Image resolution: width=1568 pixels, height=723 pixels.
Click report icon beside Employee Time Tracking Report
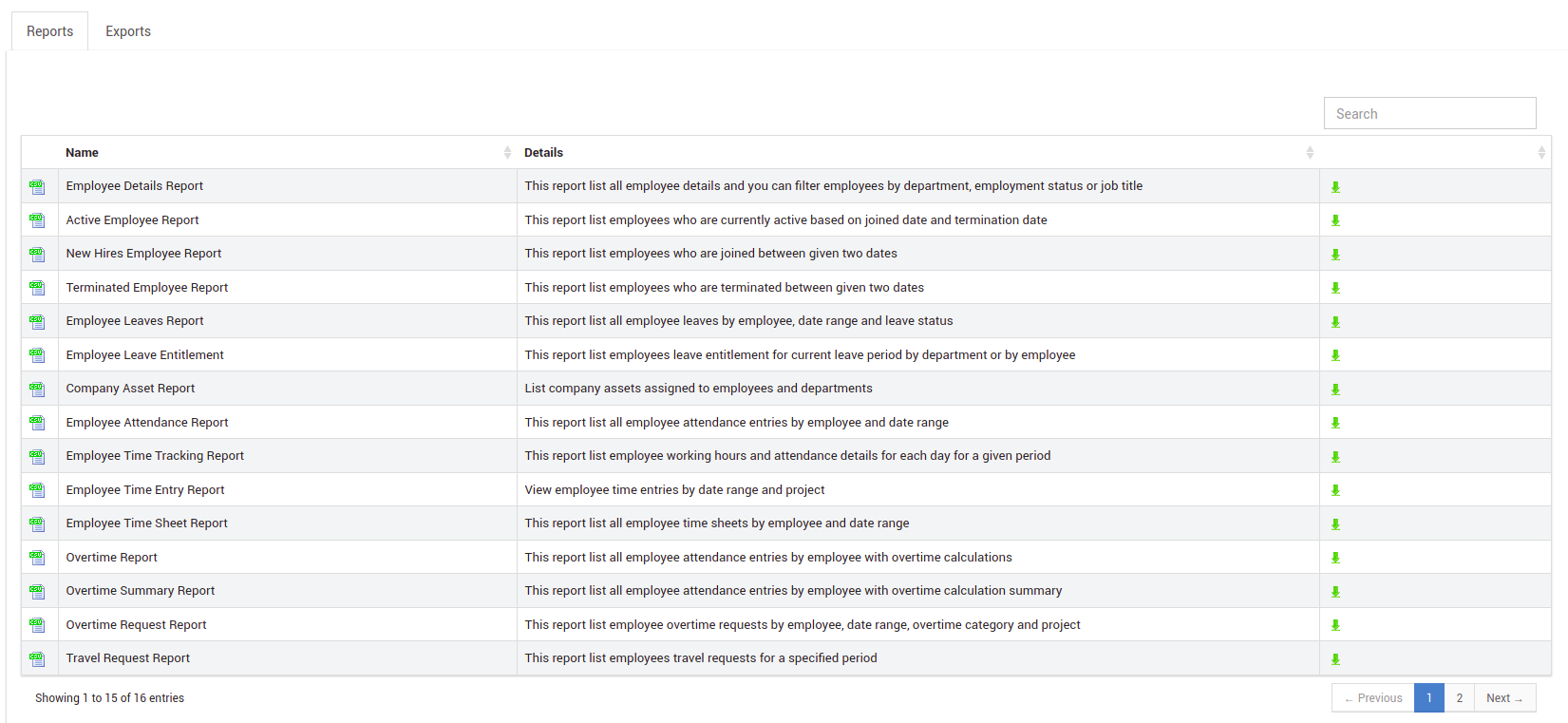tap(37, 457)
